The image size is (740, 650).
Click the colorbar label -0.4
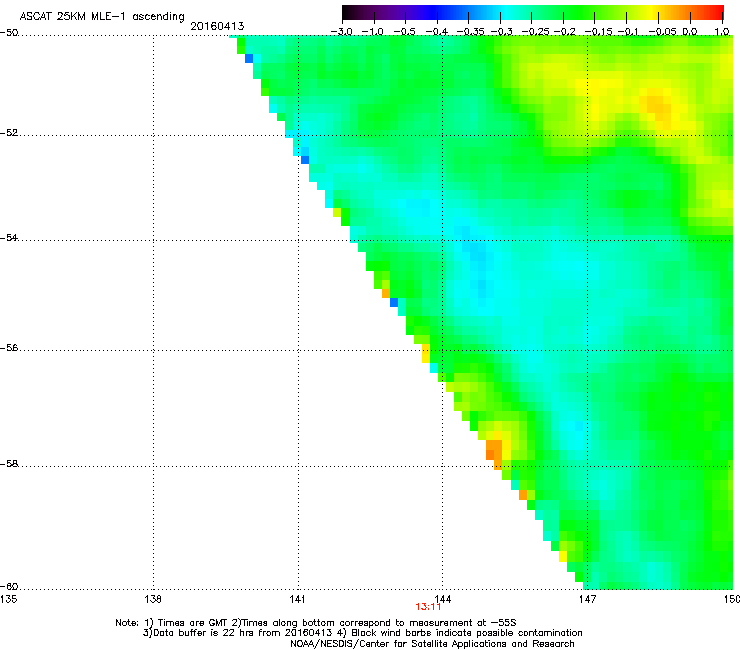click(436, 32)
